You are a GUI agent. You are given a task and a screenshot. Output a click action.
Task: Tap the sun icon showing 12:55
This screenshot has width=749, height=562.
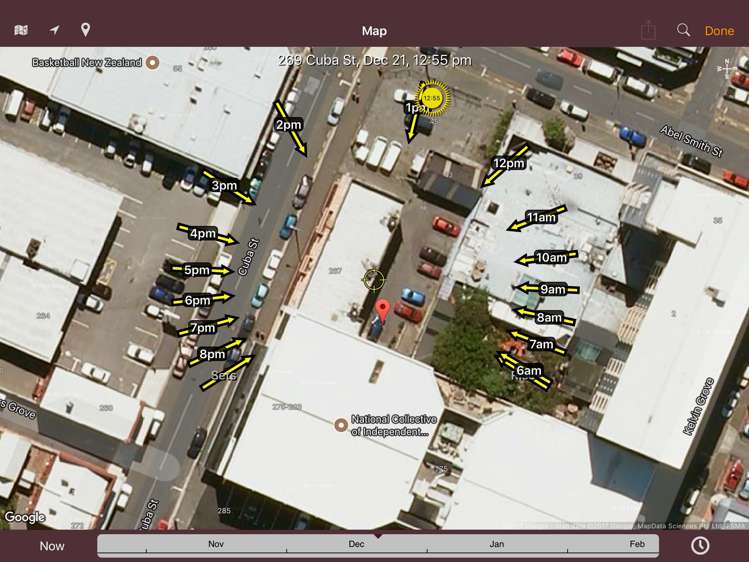click(432, 98)
